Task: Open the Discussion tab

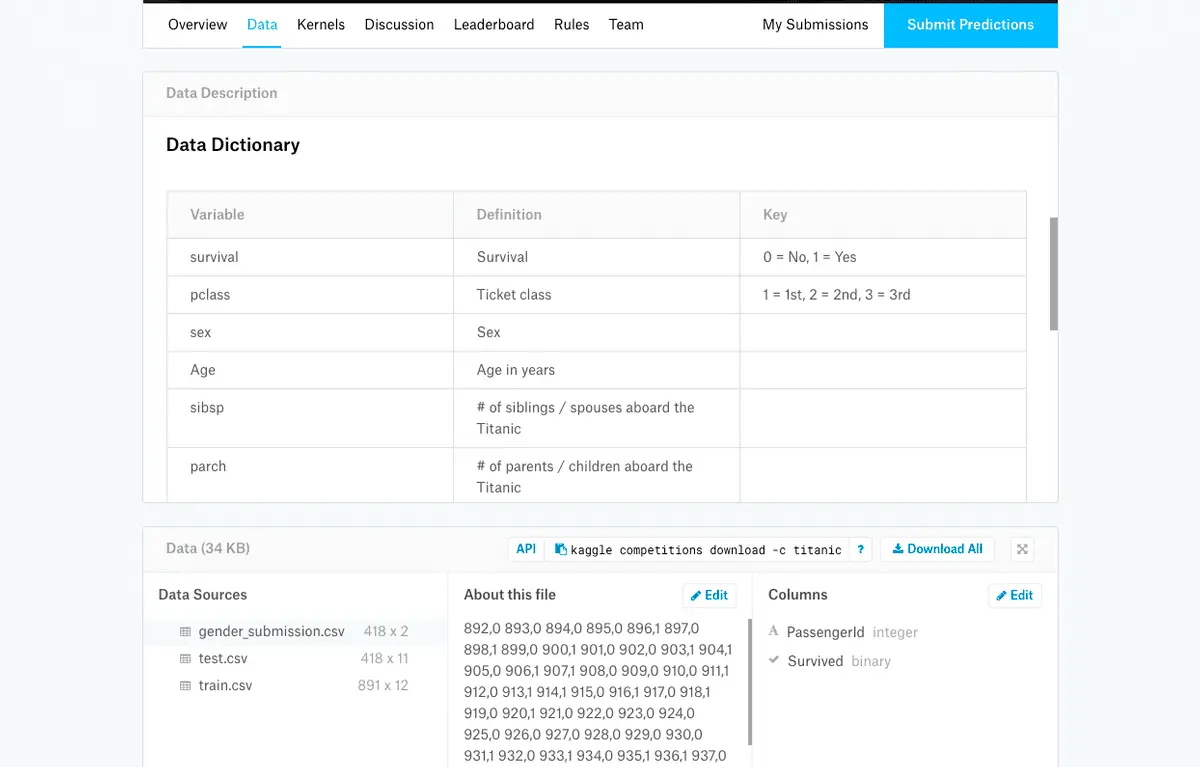Action: coord(399,24)
